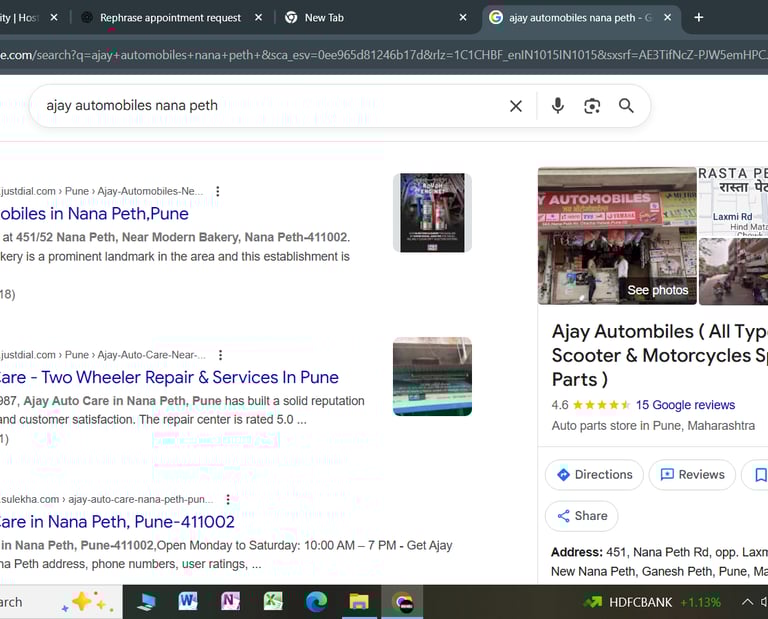The height and width of the screenshot is (619, 768).
Task: Click the 4.6 star rating
Action: coord(591,405)
